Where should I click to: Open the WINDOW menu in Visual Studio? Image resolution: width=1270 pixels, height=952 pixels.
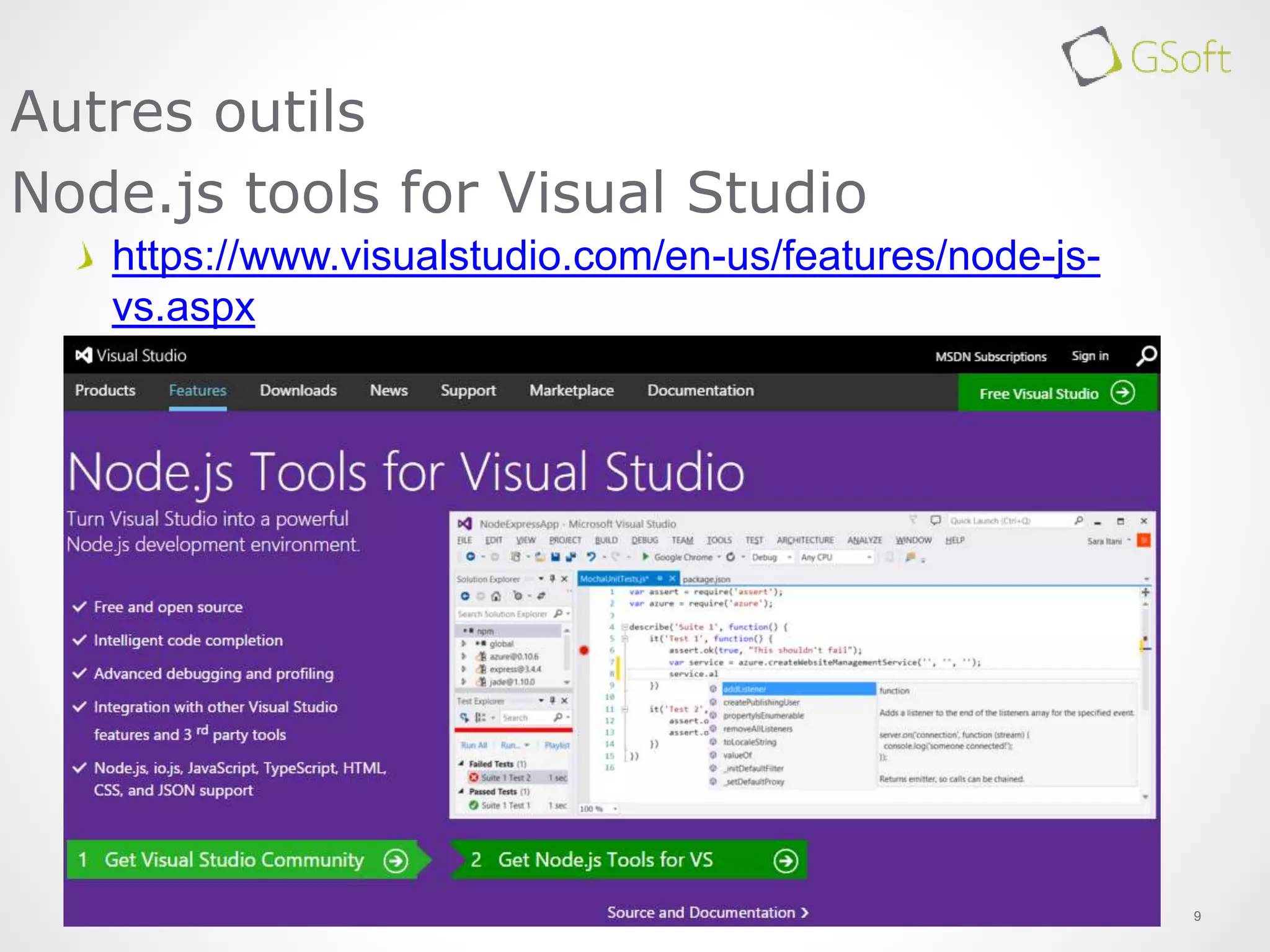pos(913,540)
